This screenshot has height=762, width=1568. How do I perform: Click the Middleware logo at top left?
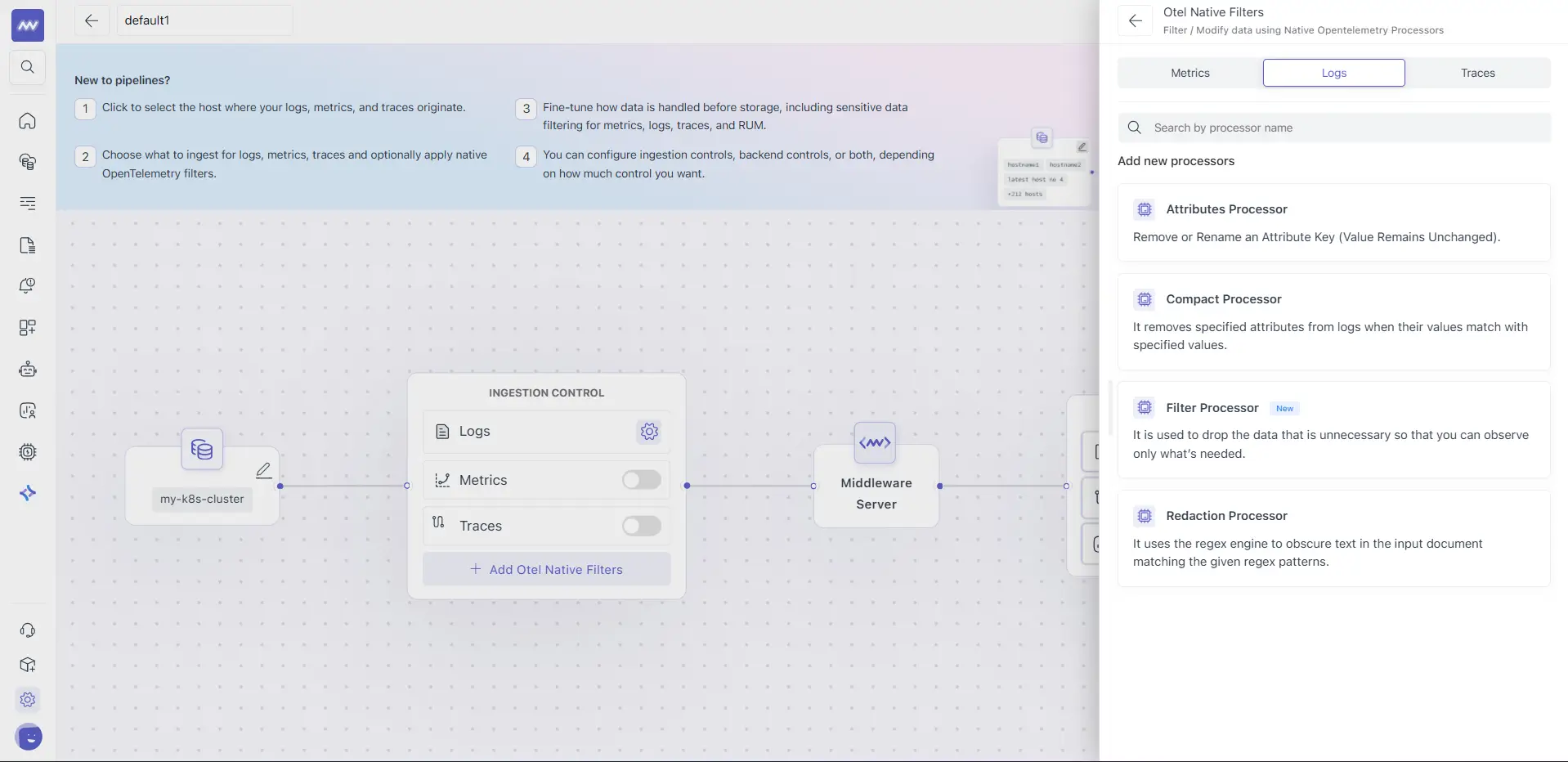click(27, 25)
